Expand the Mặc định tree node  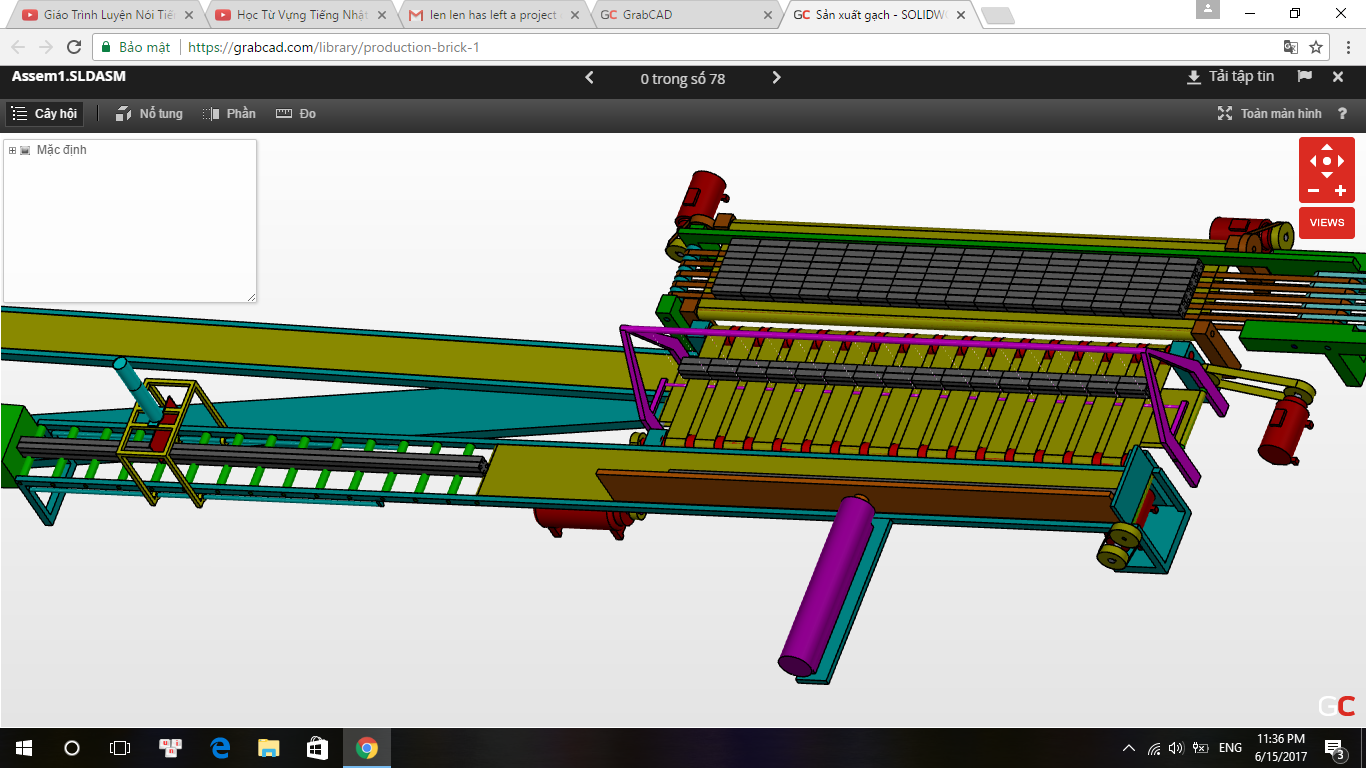12,151
